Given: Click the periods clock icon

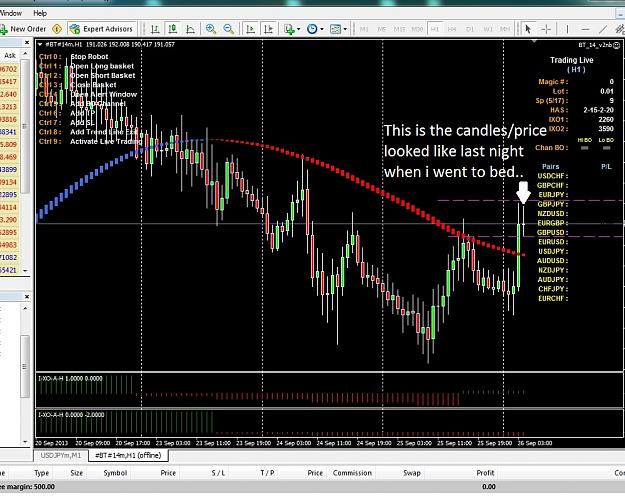Looking at the screenshot, I should [312, 29].
